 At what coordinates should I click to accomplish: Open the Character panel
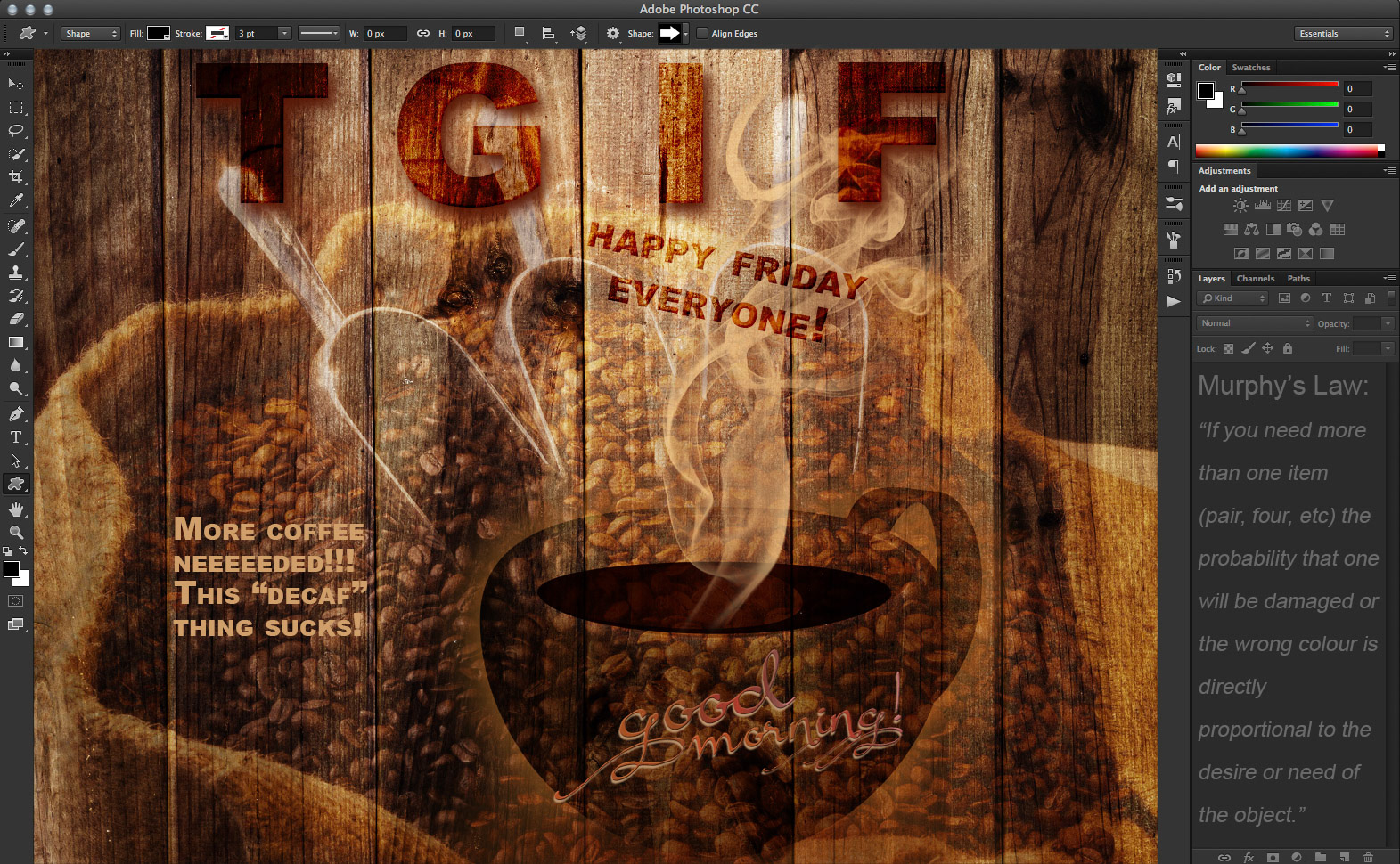tap(1174, 142)
